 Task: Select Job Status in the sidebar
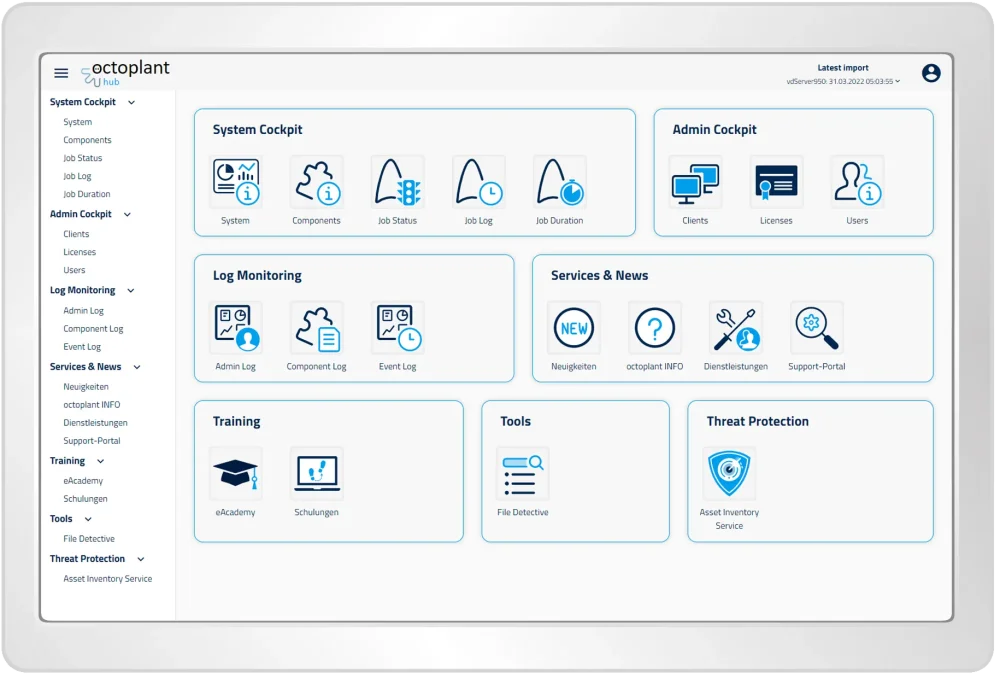[83, 158]
